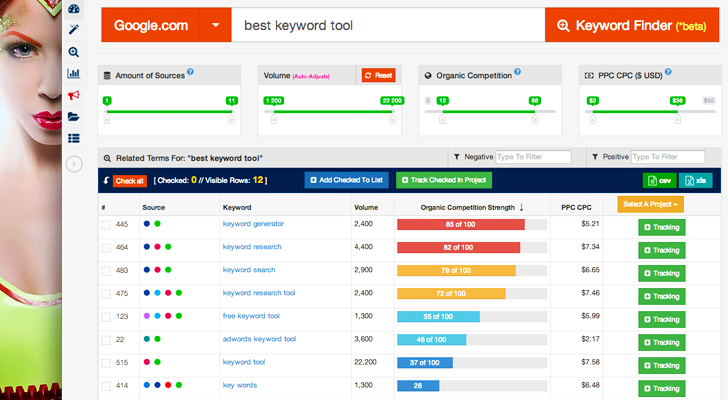Click Tracking for adwords keyword tool
Viewport: 728px width, 400px height.
coord(662,342)
